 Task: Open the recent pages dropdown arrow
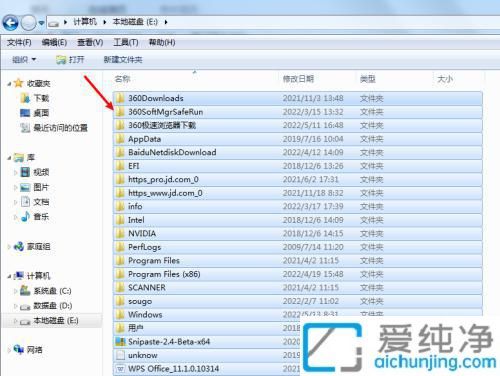[41, 23]
